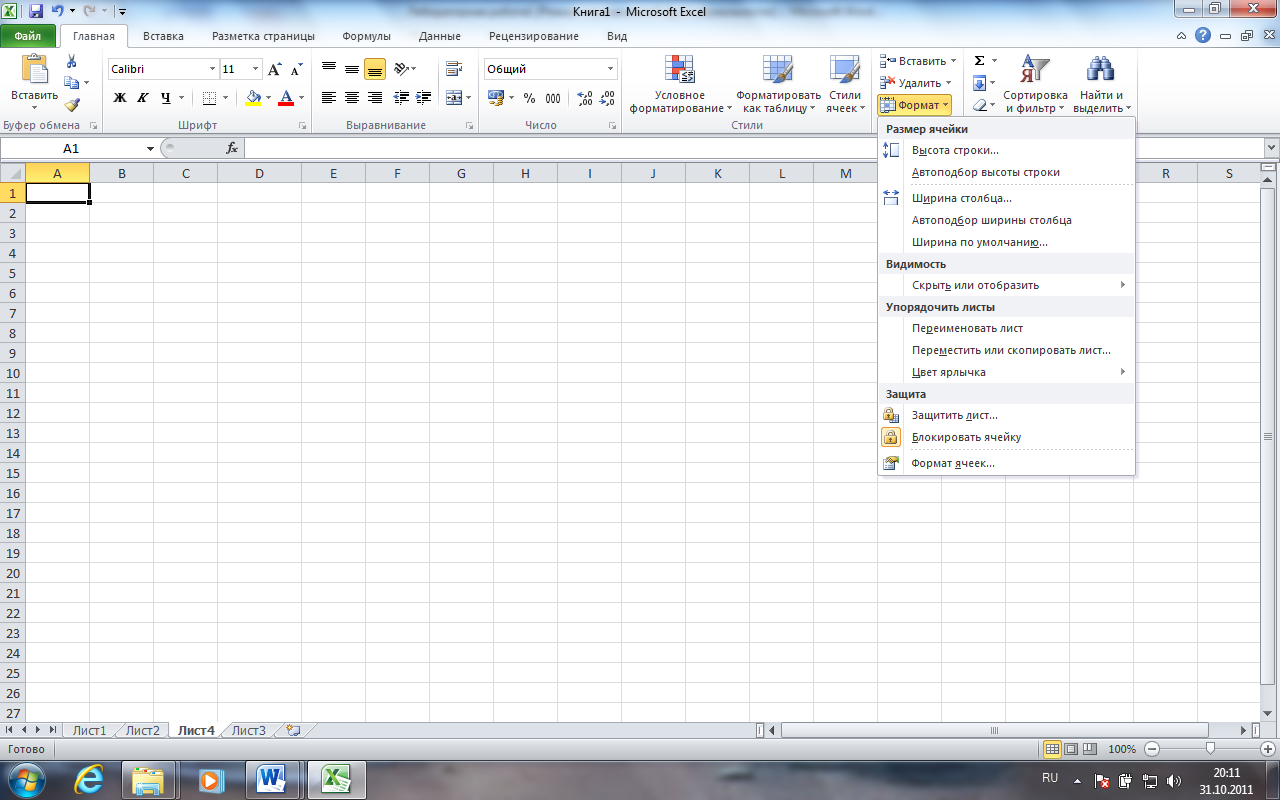Choose Автоподбор ширины столбца
The height and width of the screenshot is (800, 1280).
pyautogui.click(x=1006, y=220)
